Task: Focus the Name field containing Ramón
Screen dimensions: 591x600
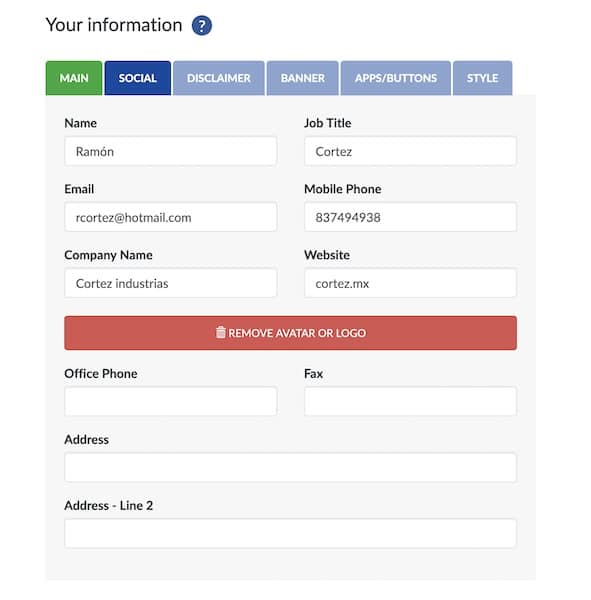Action: 170,152
